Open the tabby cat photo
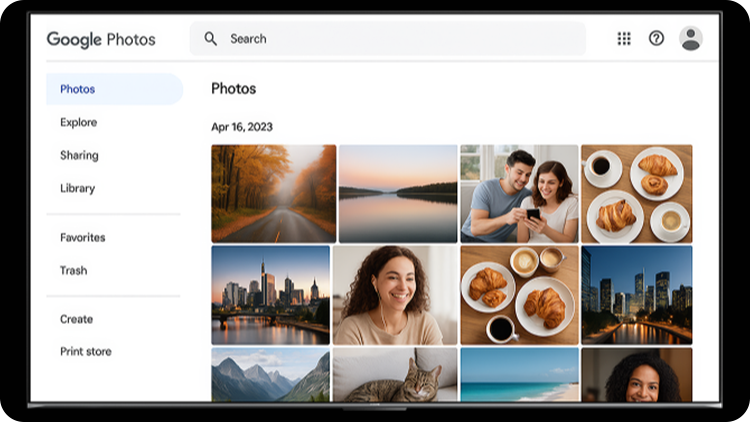The width and height of the screenshot is (750, 422). pyautogui.click(x=395, y=375)
